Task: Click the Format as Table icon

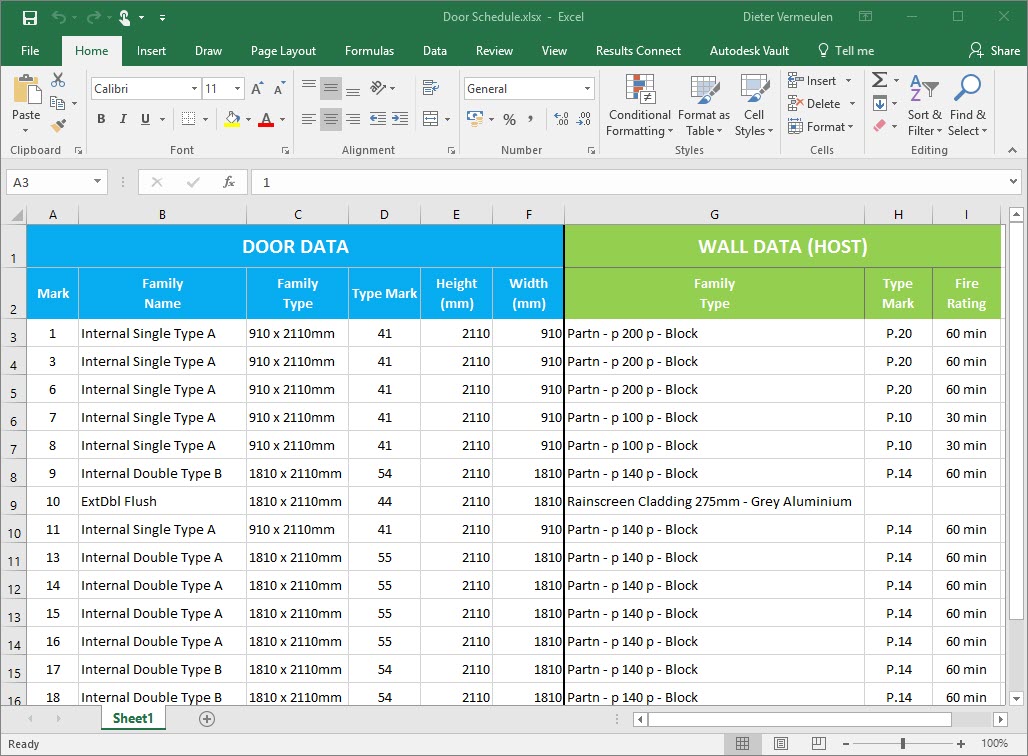Action: 703,105
